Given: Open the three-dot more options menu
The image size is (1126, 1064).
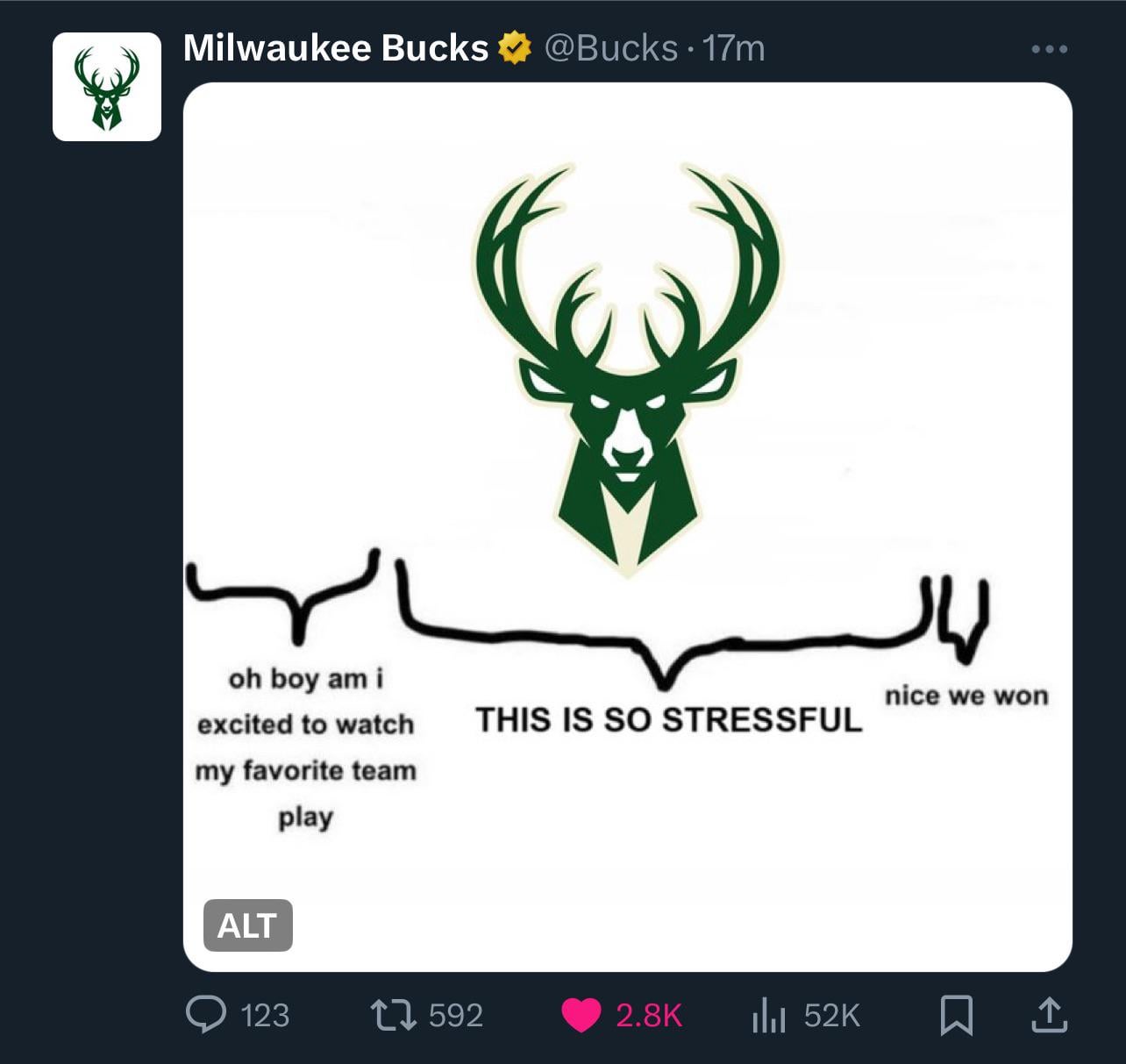Looking at the screenshot, I should (x=1049, y=49).
